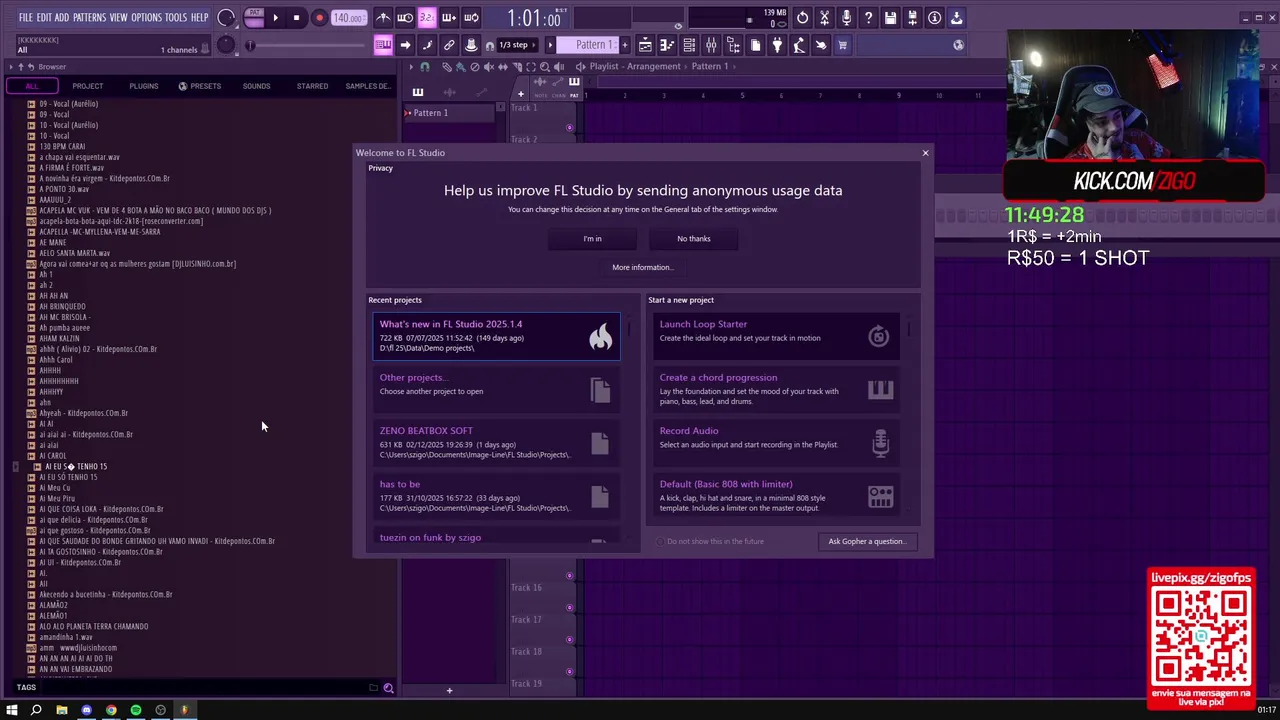Close the Welcome to FL Studio dialog
1280x720 pixels.
tap(925, 153)
